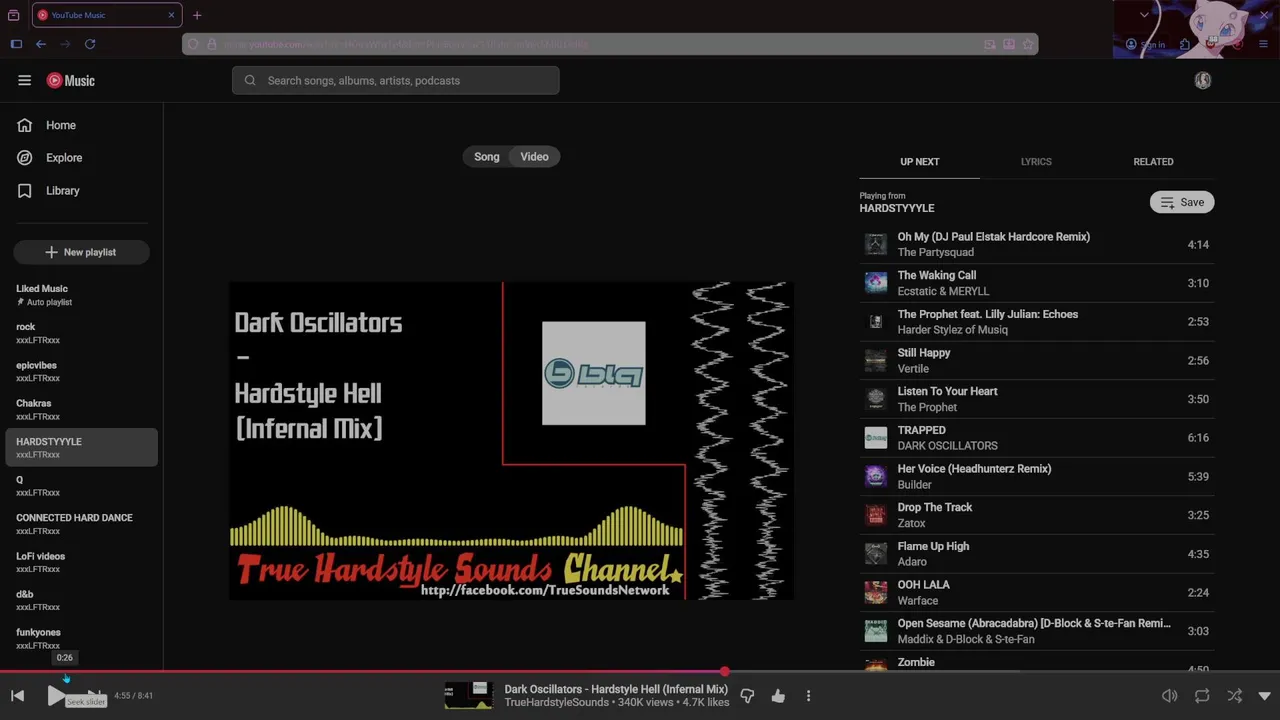Play Her Voice (Headhunterz Remix)
Screen dimensions: 1280x720
click(x=1037, y=476)
